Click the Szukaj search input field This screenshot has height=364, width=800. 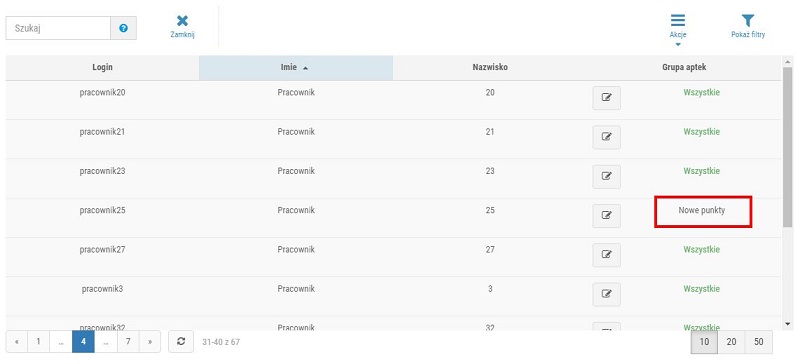pyautogui.click(x=58, y=28)
